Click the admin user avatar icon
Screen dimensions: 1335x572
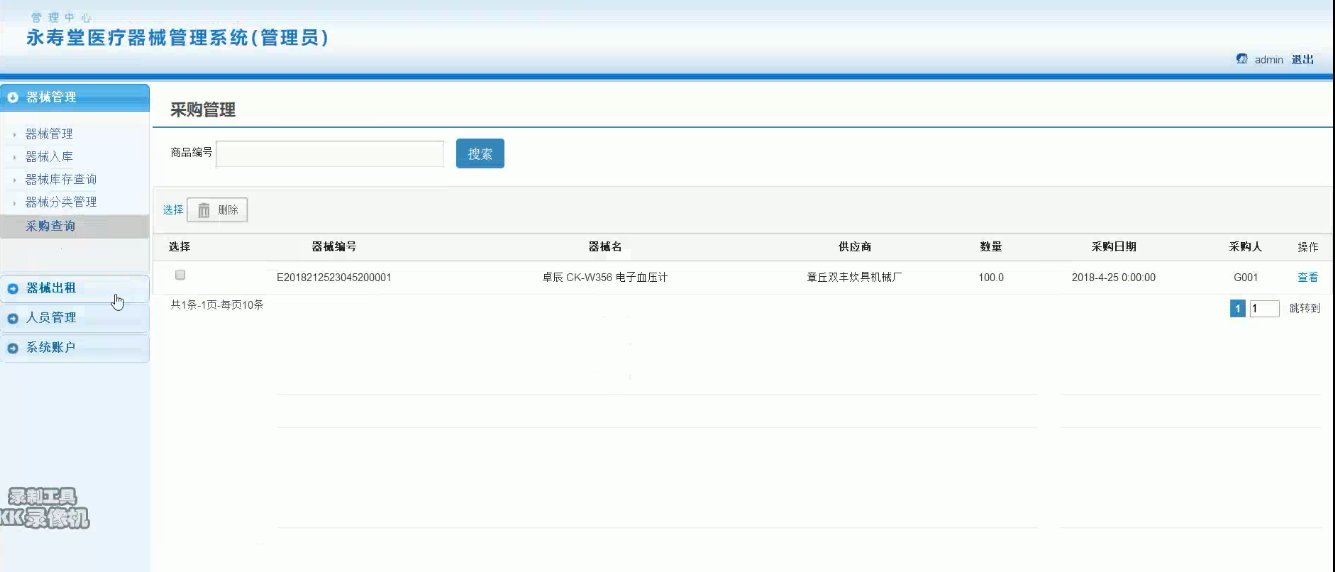click(1242, 60)
